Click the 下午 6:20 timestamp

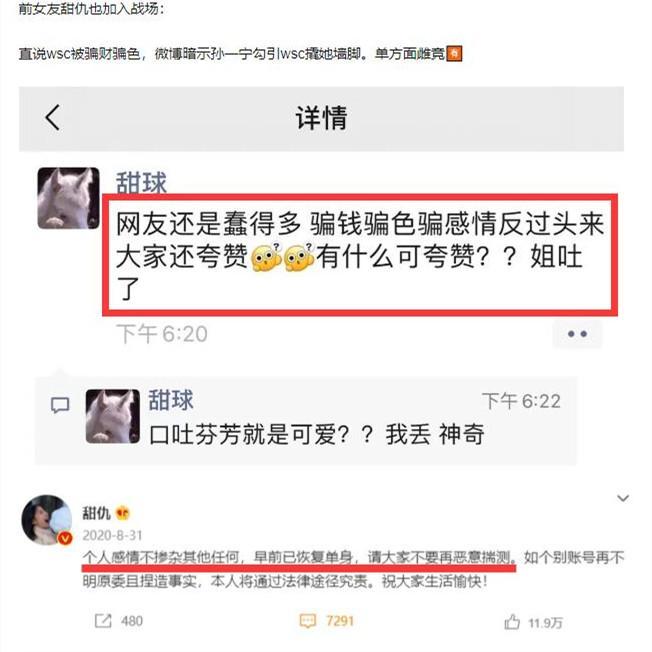[162, 334]
